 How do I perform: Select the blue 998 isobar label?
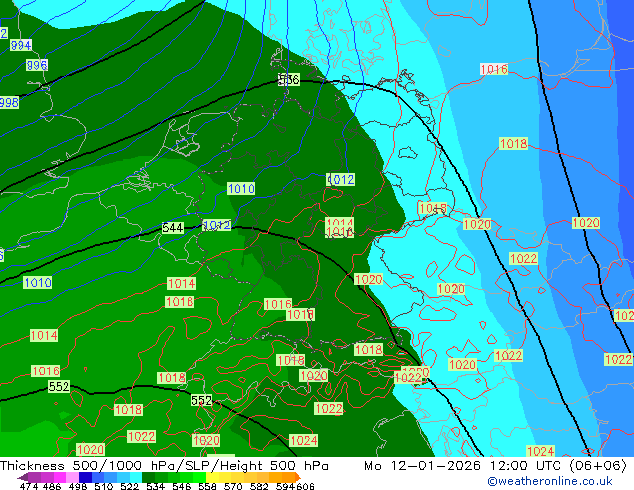point(9,102)
